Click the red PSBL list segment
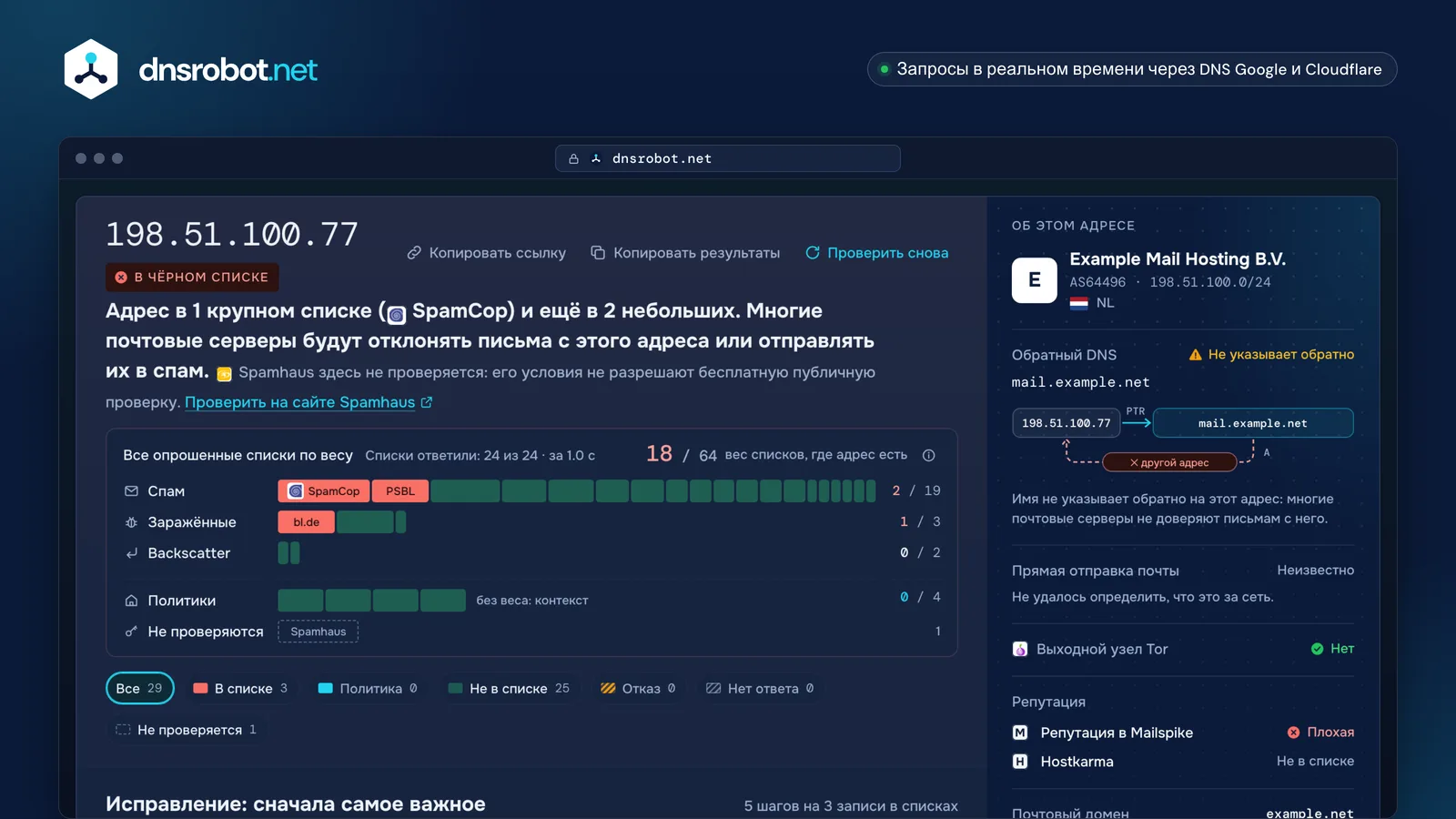The width and height of the screenshot is (1456, 819). (x=400, y=491)
